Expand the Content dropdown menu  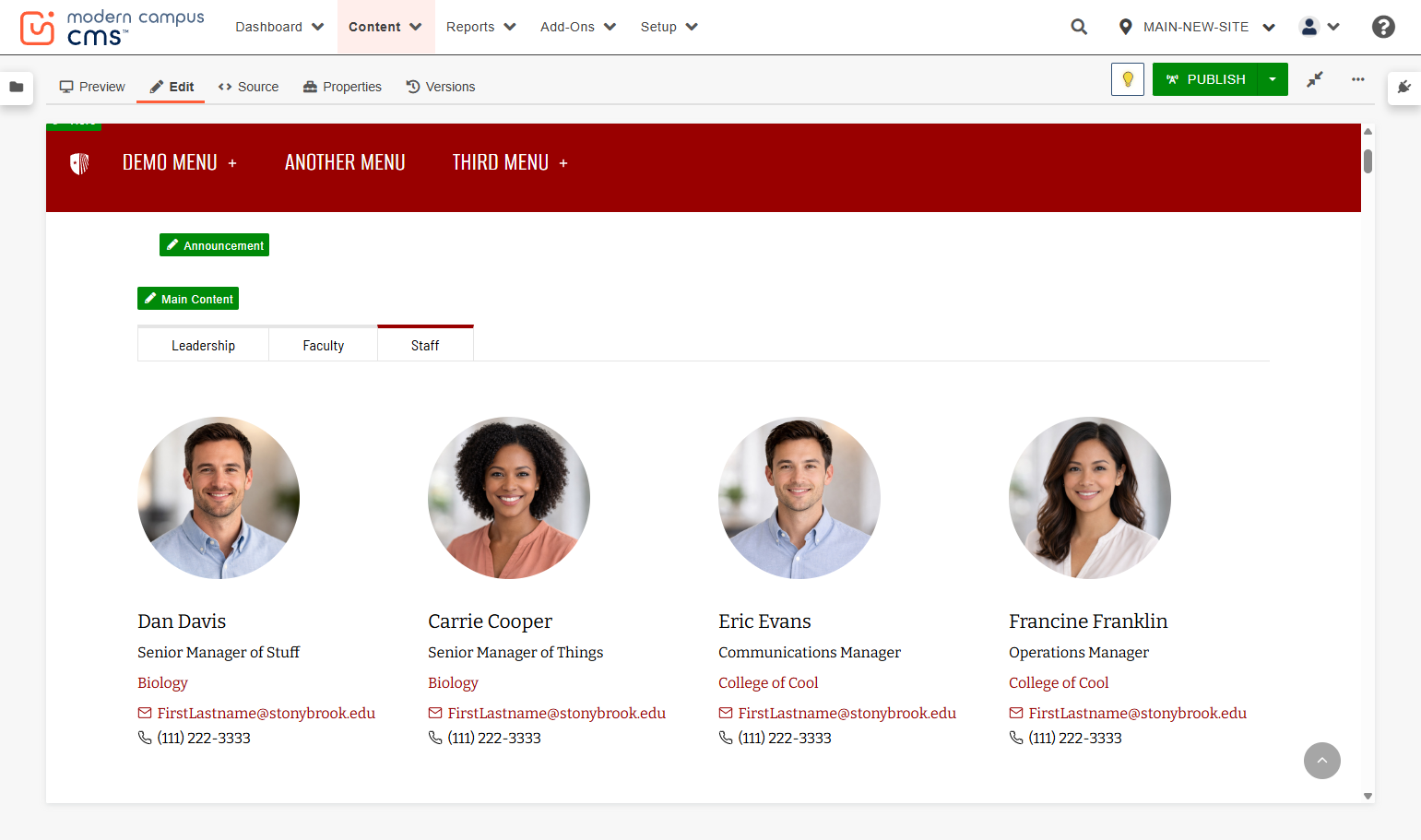click(x=385, y=27)
